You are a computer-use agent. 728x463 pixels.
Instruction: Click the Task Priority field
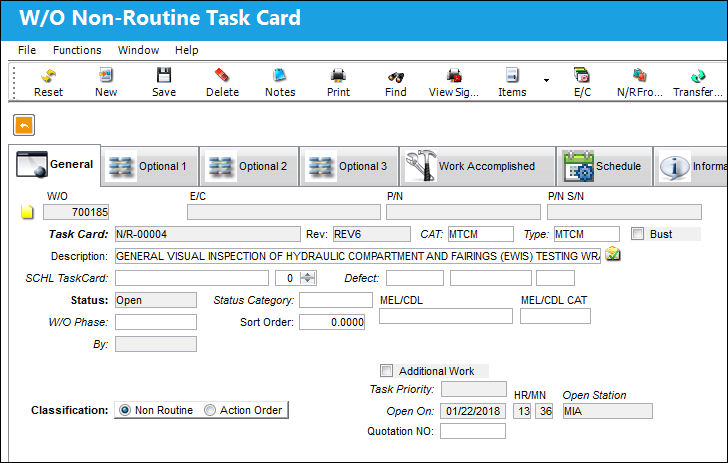(474, 389)
